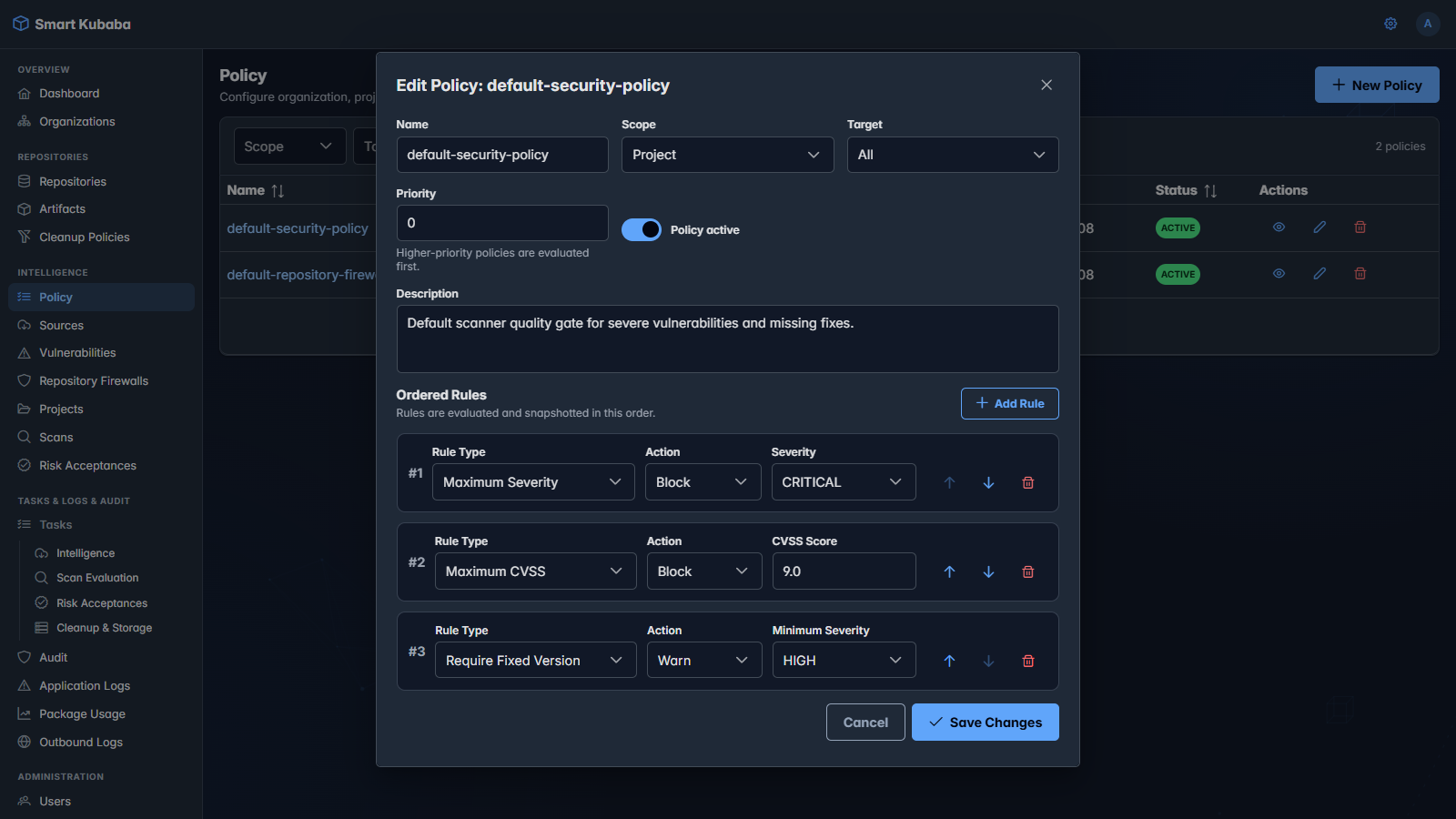Move rule #3 up with arrow
Screen dimensions: 1456x819
point(949,661)
